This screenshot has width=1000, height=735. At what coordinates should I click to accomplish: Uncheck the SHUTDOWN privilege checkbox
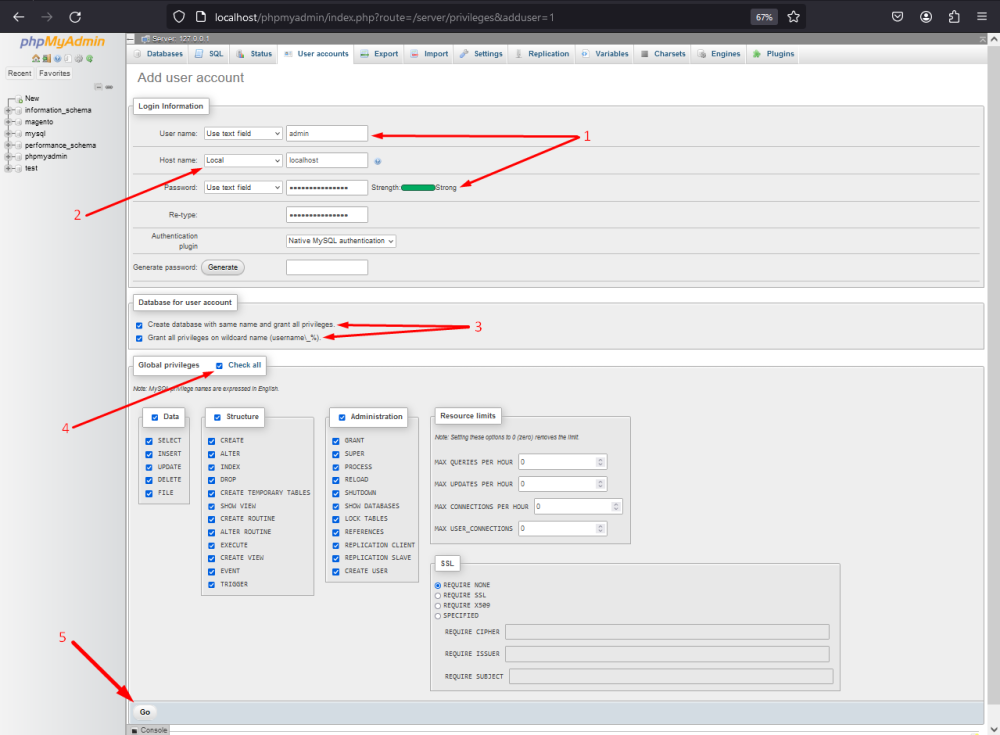[335, 493]
